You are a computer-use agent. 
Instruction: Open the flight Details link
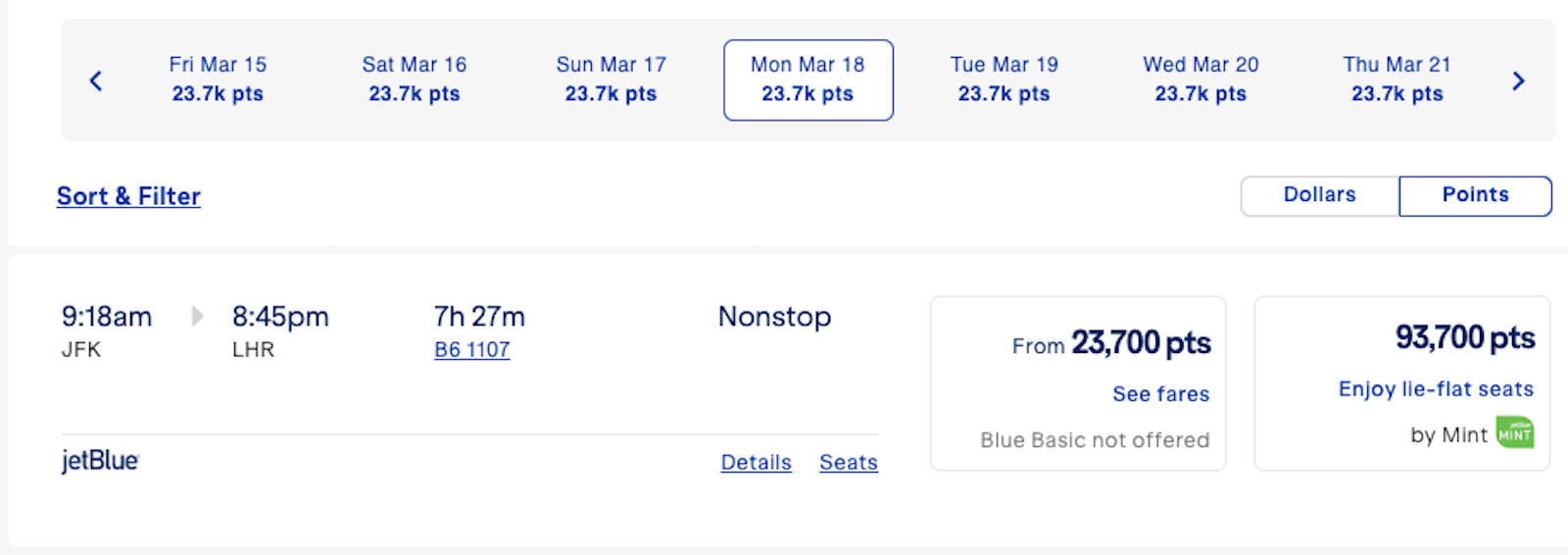click(x=756, y=462)
